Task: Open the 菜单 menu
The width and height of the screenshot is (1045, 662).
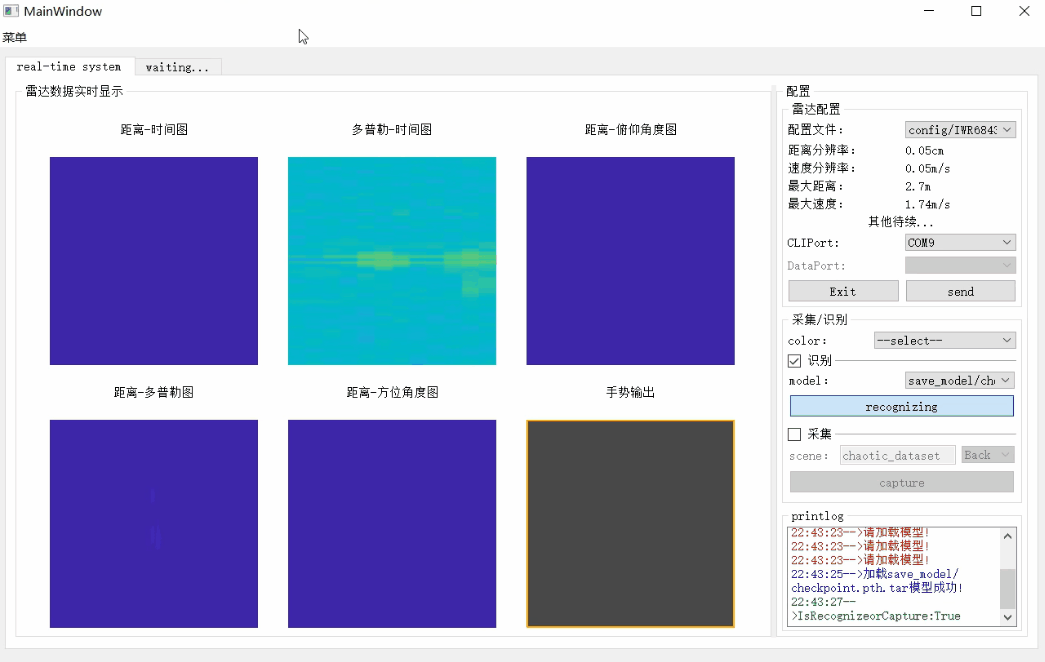Action: (15, 36)
